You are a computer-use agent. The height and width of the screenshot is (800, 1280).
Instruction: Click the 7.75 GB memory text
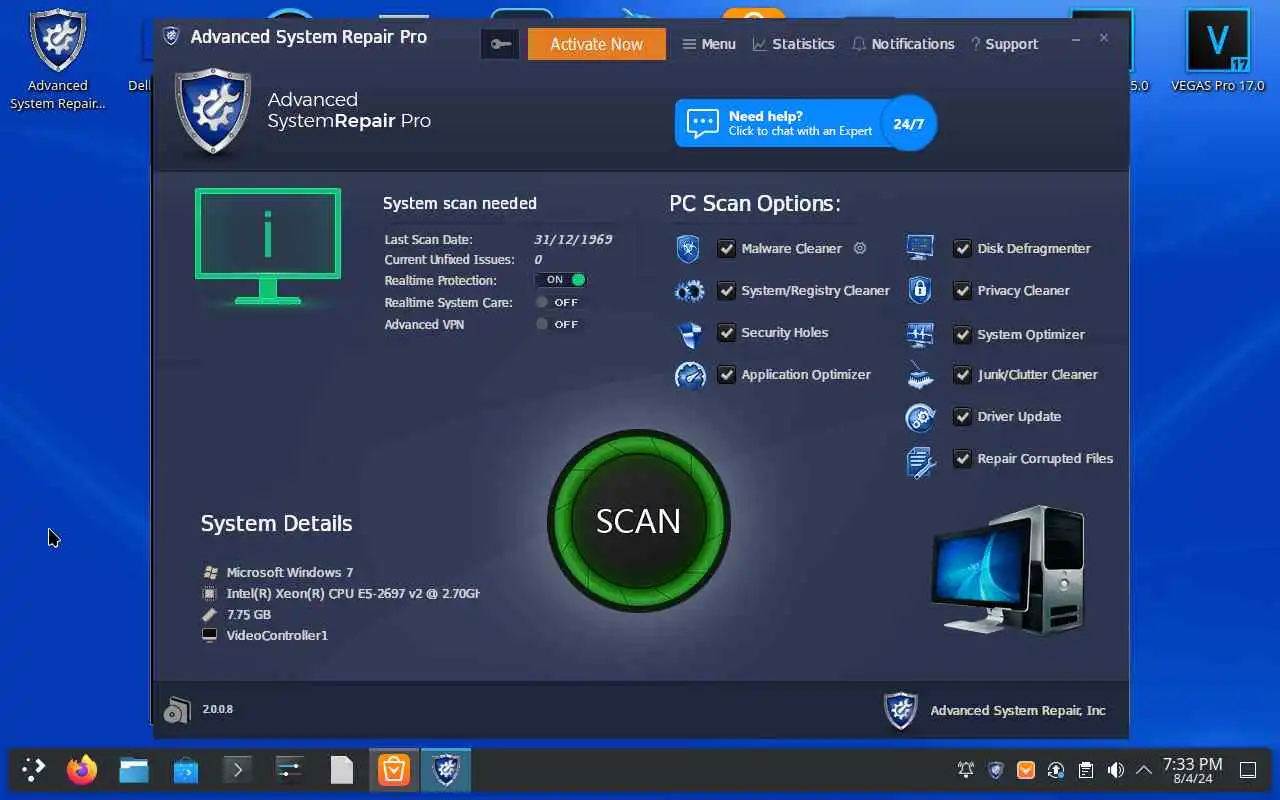tap(249, 615)
